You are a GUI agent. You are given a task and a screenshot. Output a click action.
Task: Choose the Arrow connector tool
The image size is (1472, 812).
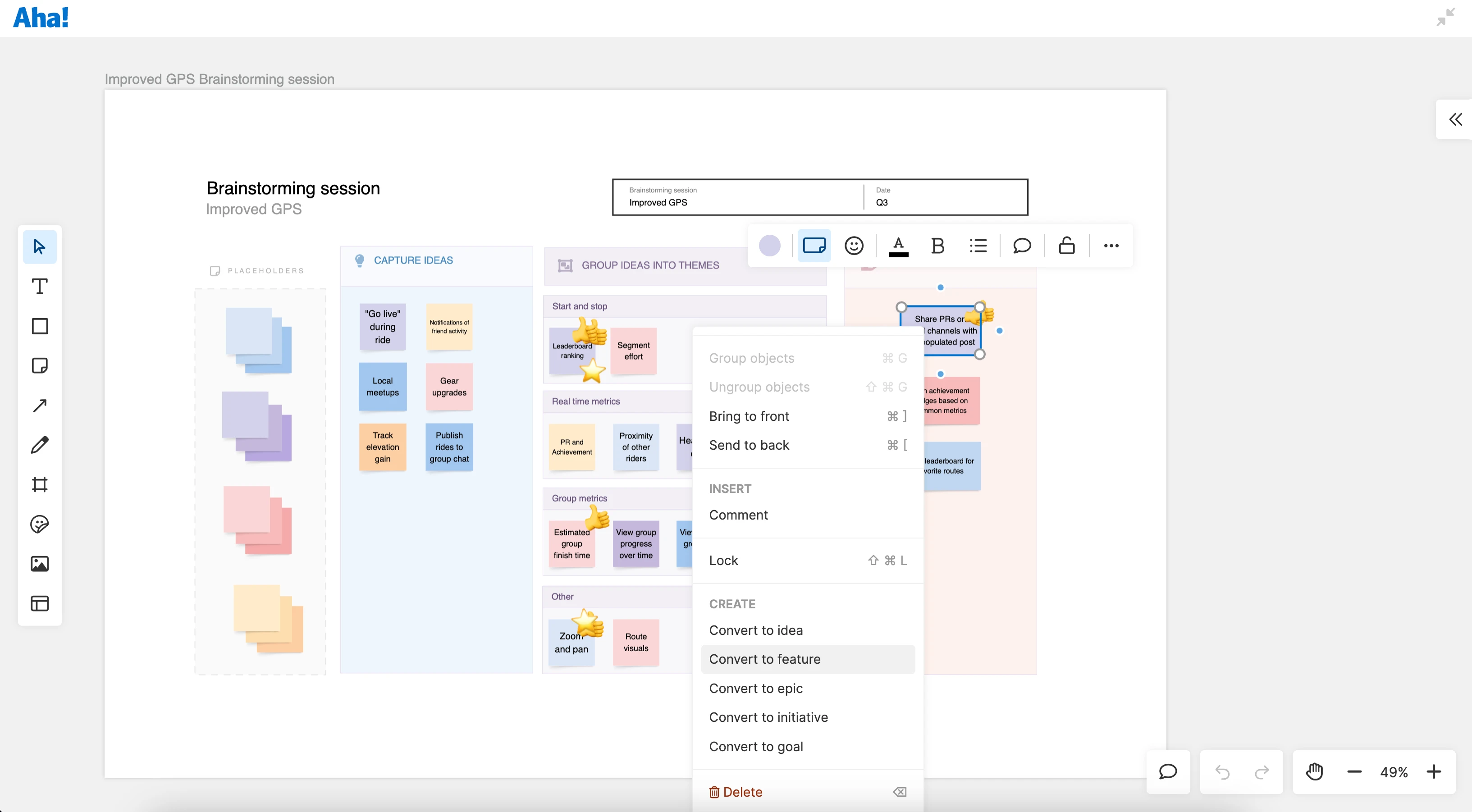(39, 405)
